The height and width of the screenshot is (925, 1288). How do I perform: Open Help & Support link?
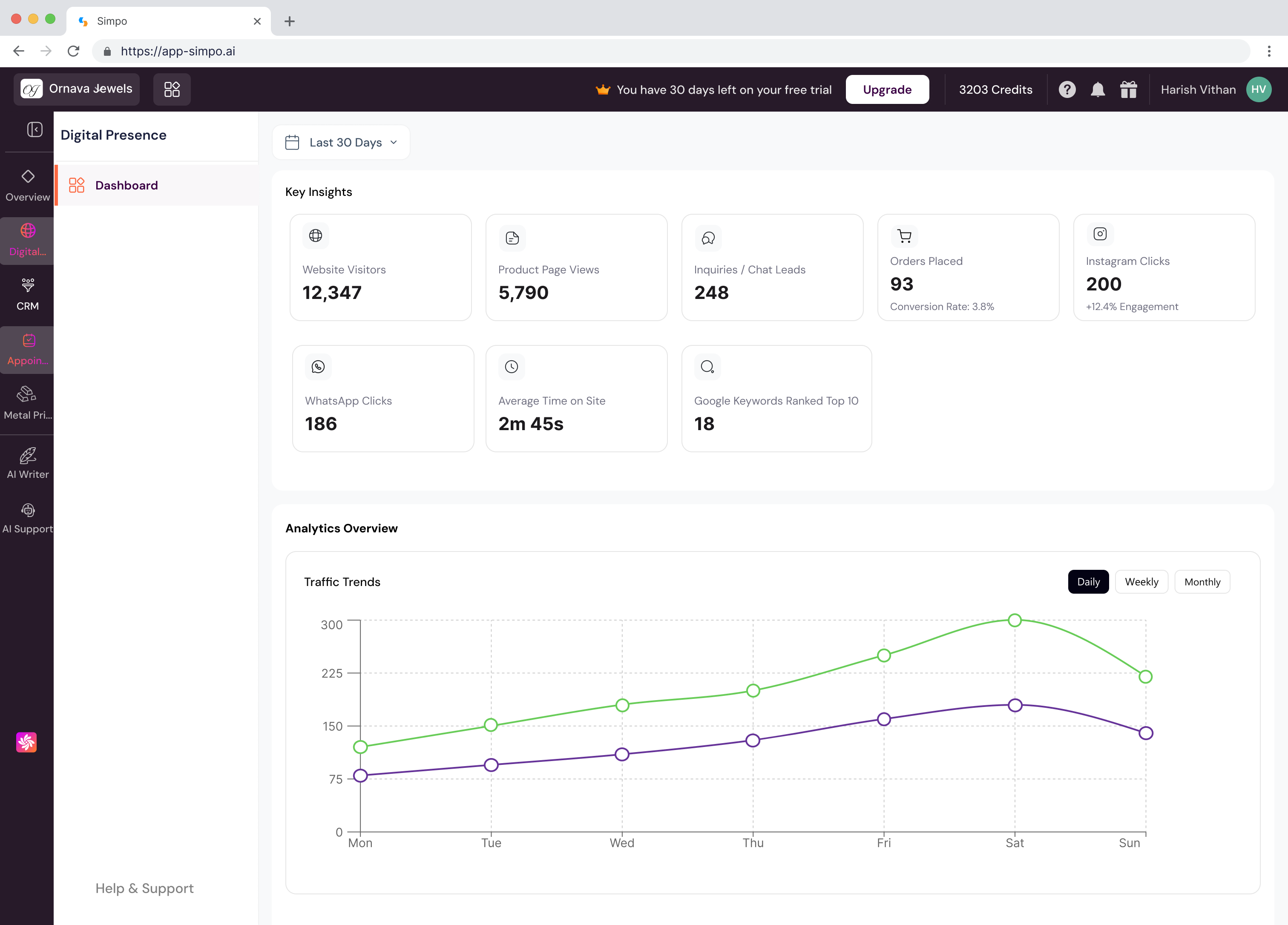coord(144,888)
